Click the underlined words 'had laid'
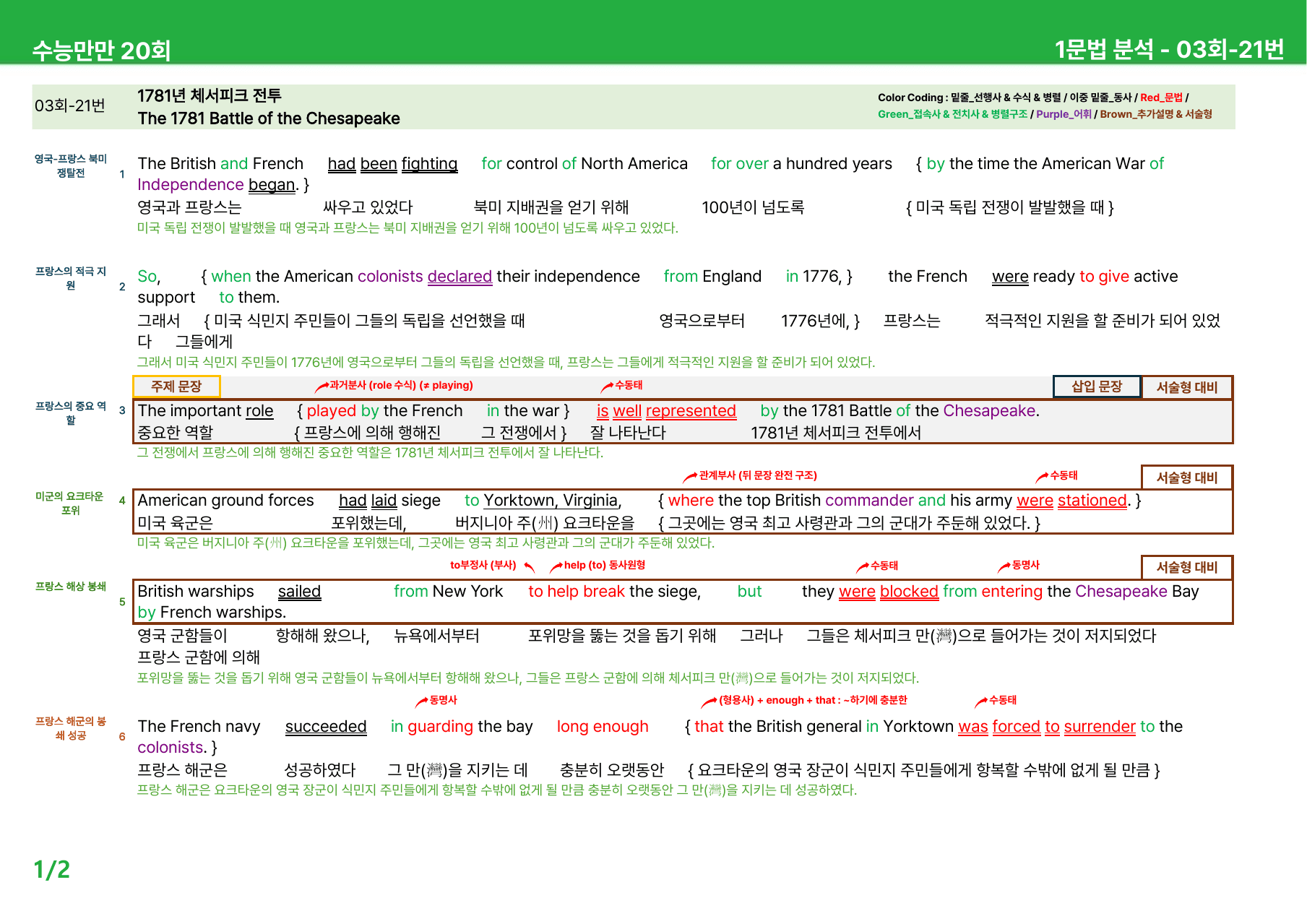 368,501
